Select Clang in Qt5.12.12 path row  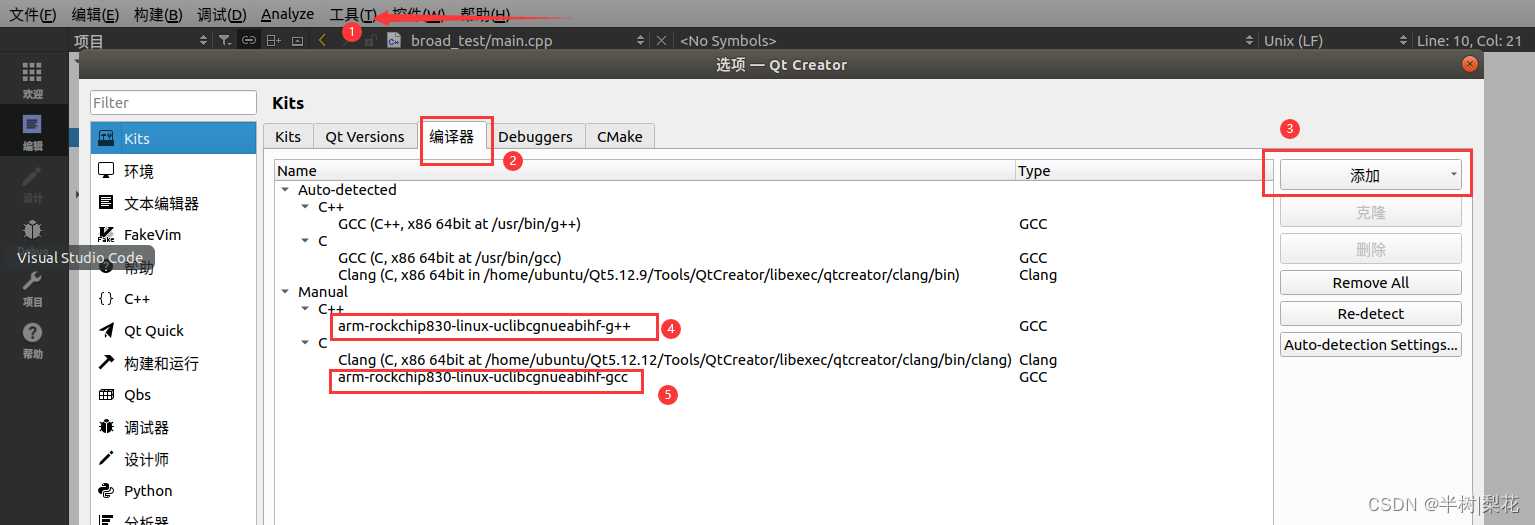674,360
